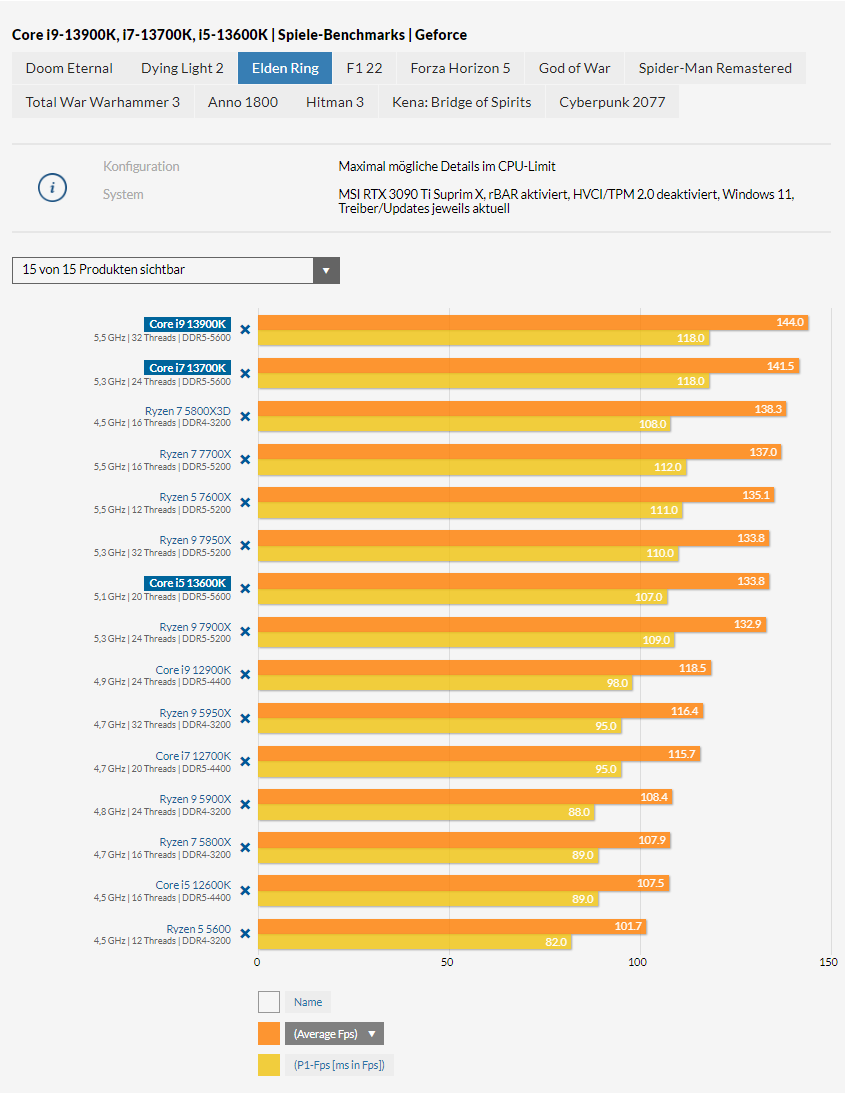This screenshot has width=846, height=1093.
Task: Switch to the Anno 1800 tab
Action: click(243, 102)
